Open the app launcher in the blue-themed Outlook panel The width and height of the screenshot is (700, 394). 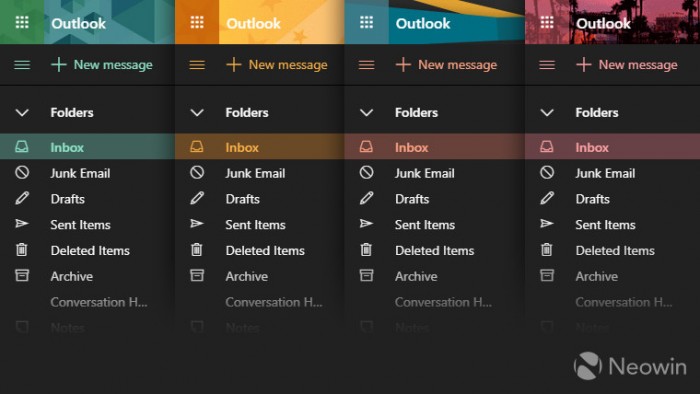[x=367, y=22]
